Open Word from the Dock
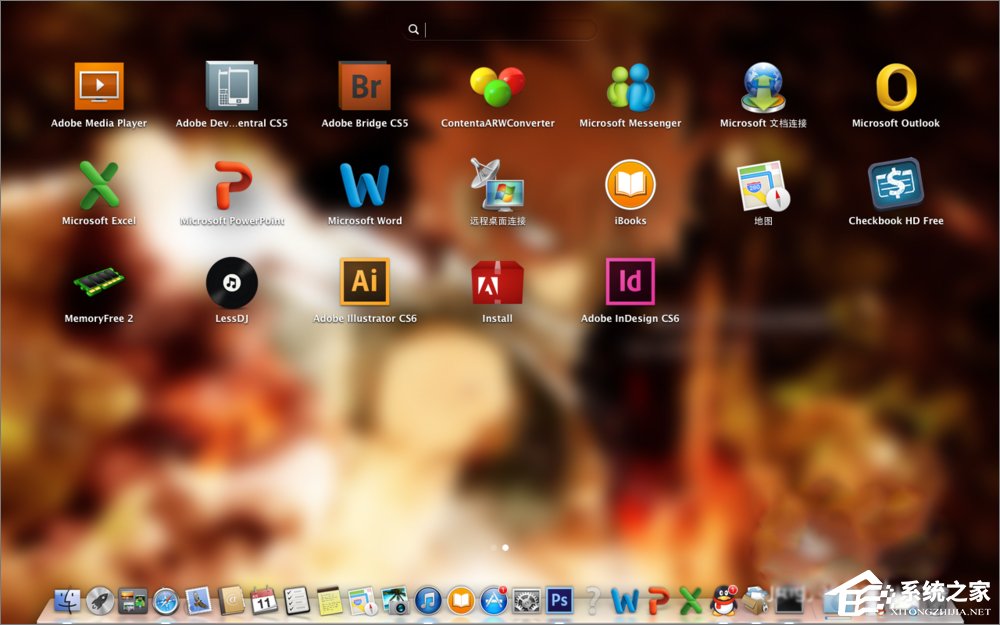Screen dimensions: 1000x625 pyautogui.click(x=625, y=601)
